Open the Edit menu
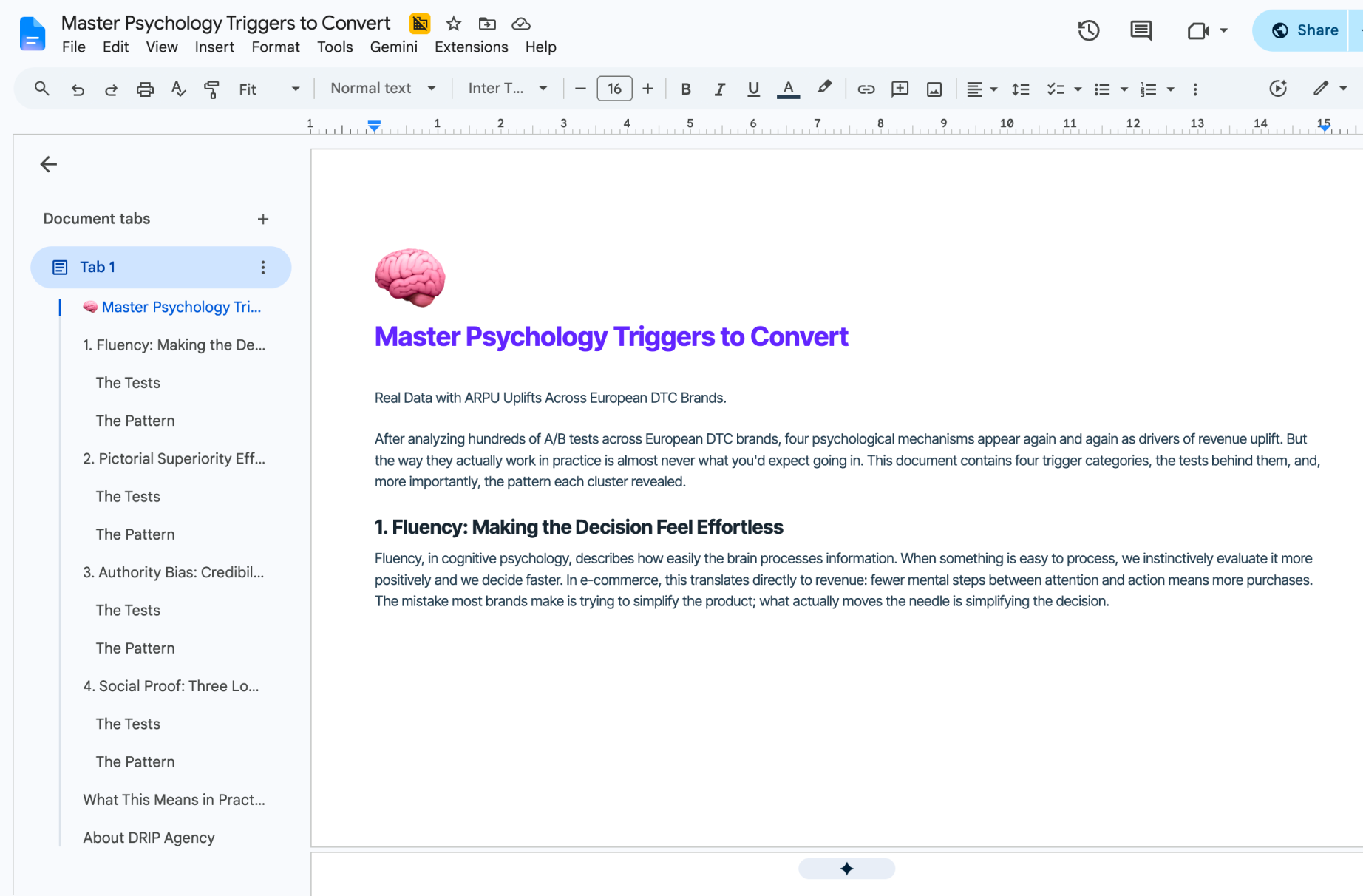The height and width of the screenshot is (896, 1363). 115,47
